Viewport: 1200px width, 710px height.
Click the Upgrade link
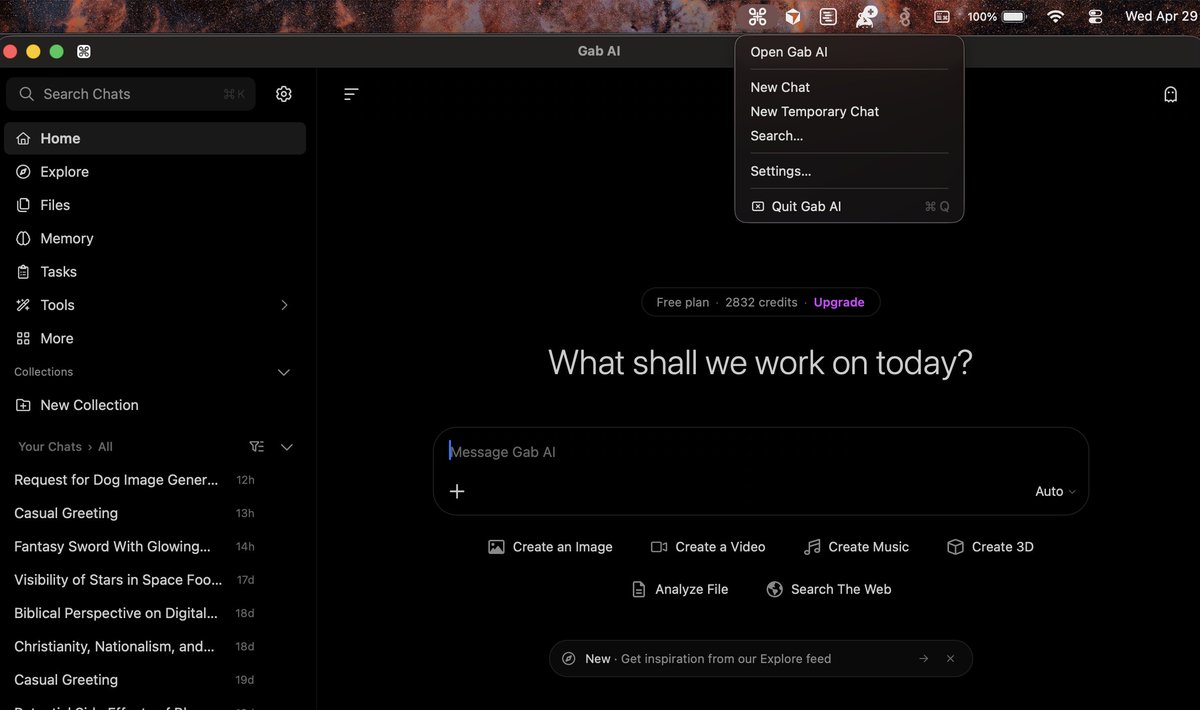tap(839, 302)
